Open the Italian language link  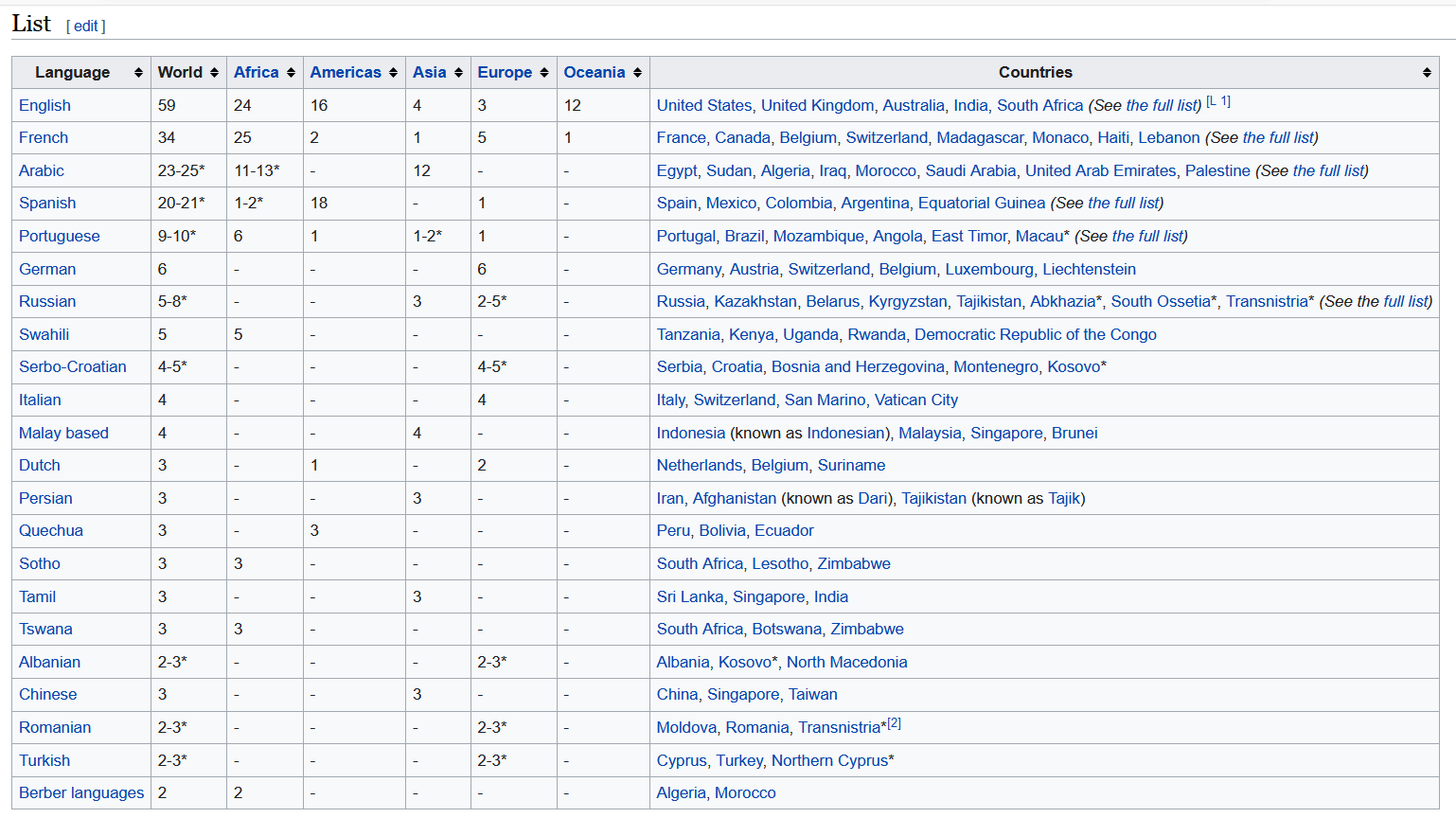point(40,400)
